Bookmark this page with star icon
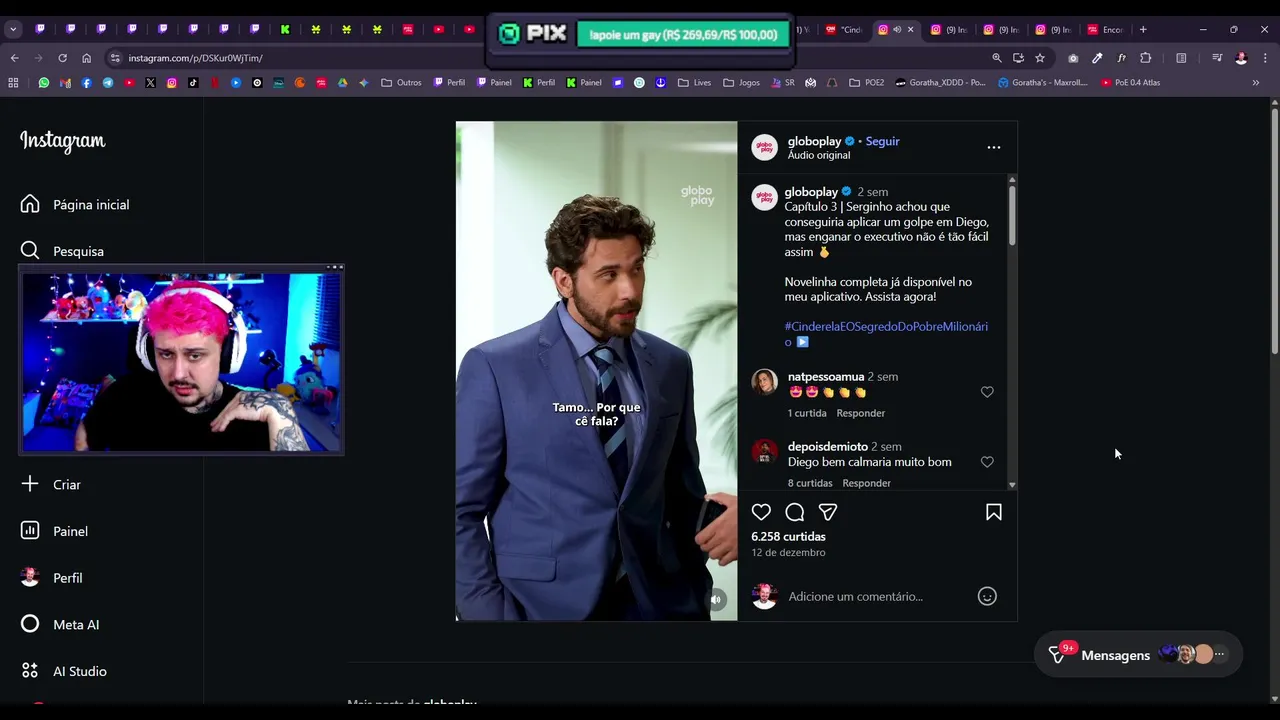The height and width of the screenshot is (720, 1280). click(1040, 58)
